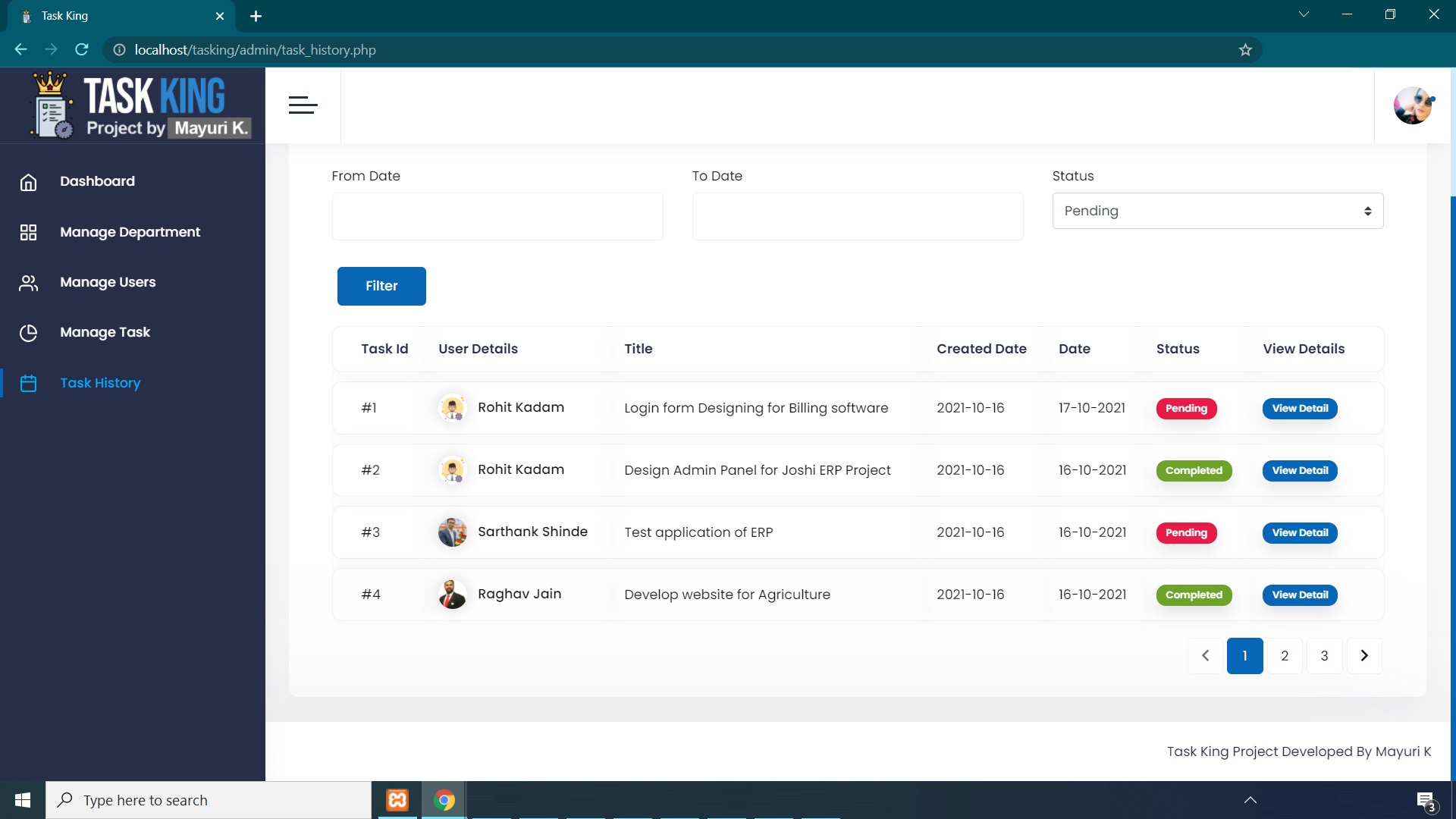The height and width of the screenshot is (819, 1456).
Task: Click the To Date input field
Action: point(858,216)
